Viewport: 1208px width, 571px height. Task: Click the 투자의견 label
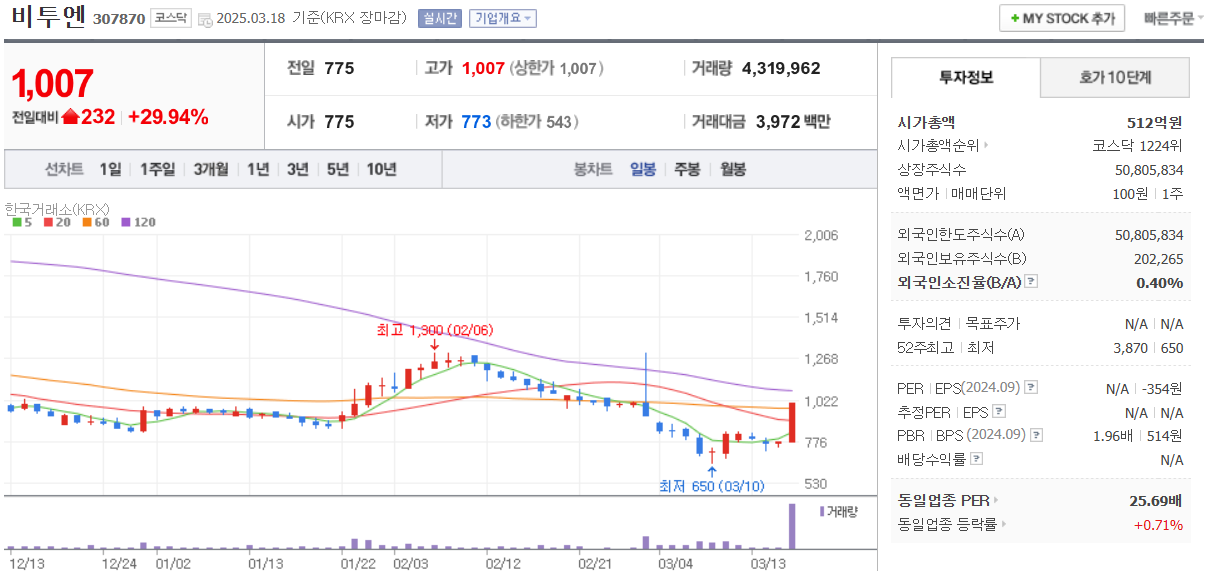pos(925,324)
